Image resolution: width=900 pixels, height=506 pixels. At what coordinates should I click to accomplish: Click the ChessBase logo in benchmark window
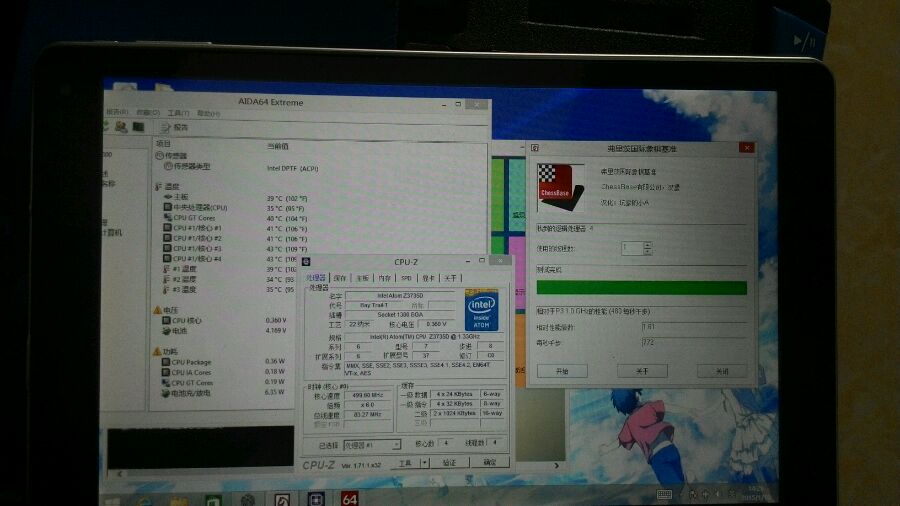560,187
